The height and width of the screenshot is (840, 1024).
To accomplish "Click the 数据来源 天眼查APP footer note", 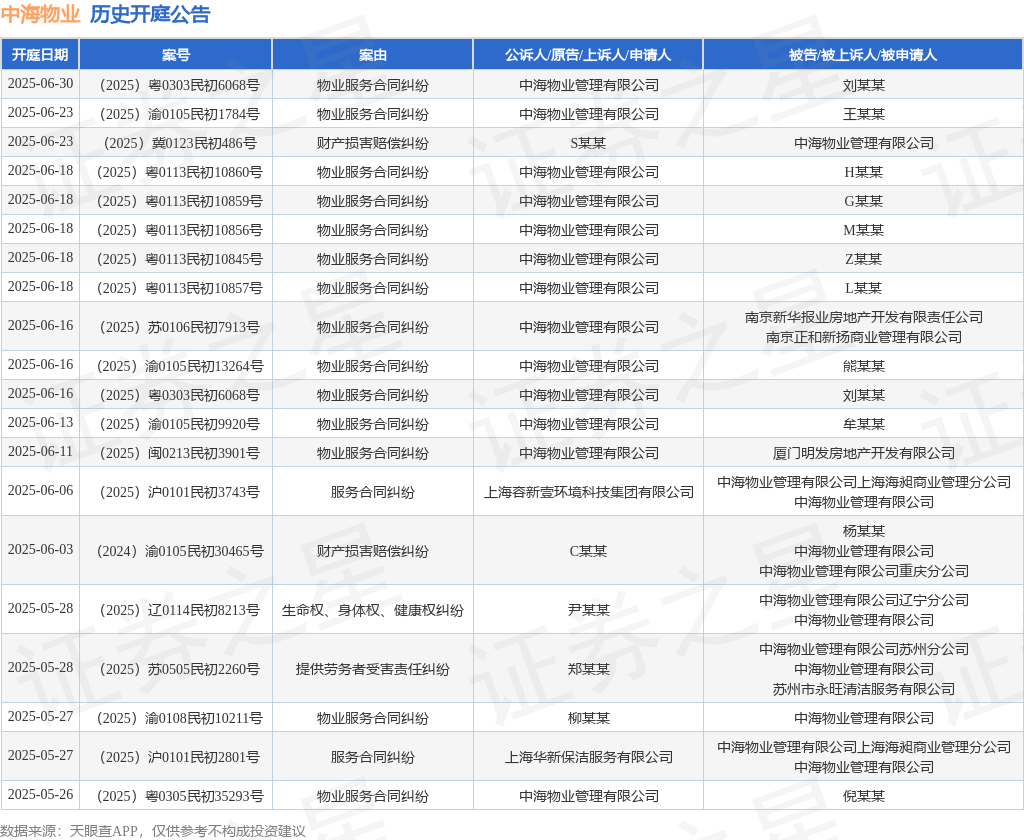I will [x=153, y=831].
